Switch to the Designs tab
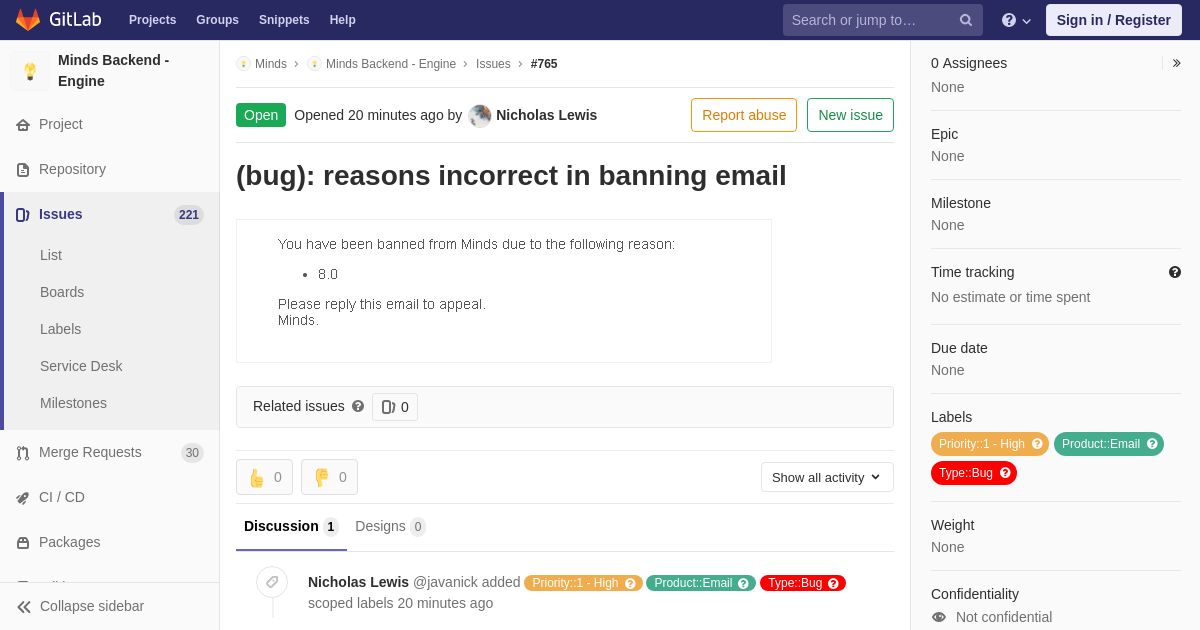1200x630 pixels. (x=390, y=526)
